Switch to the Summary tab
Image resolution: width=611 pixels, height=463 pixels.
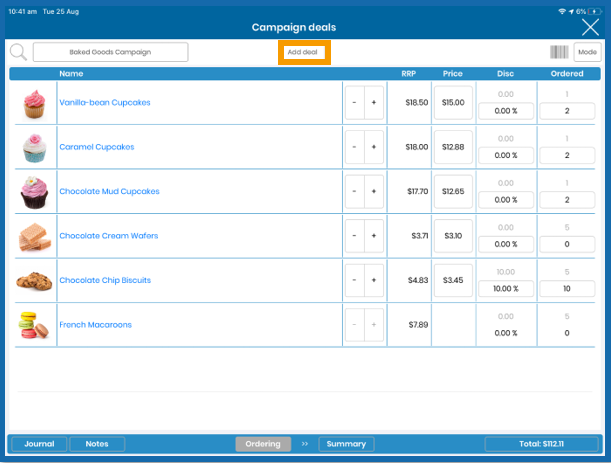tap(346, 444)
